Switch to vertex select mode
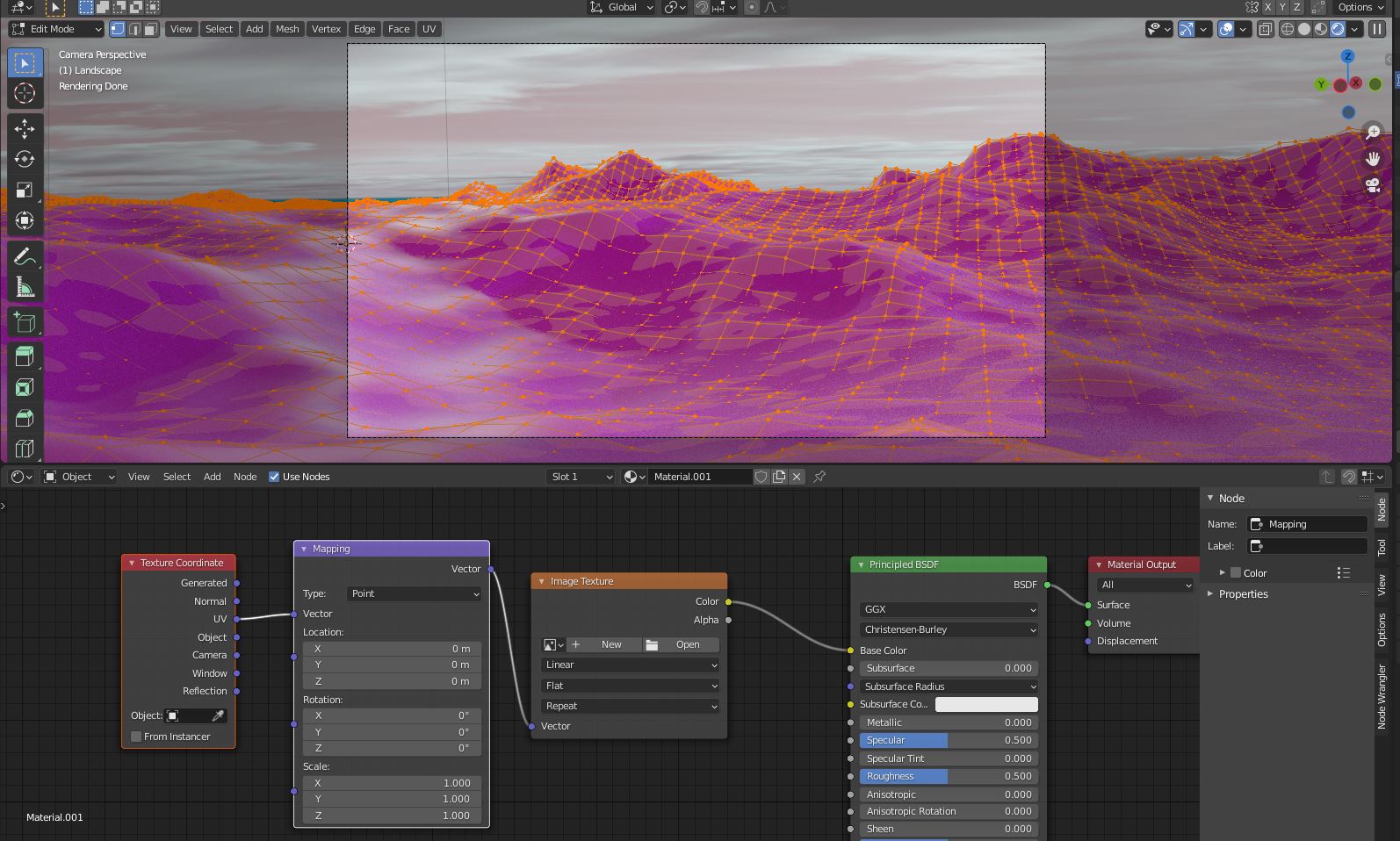Screen dimensions: 1400x841 [x=118, y=29]
